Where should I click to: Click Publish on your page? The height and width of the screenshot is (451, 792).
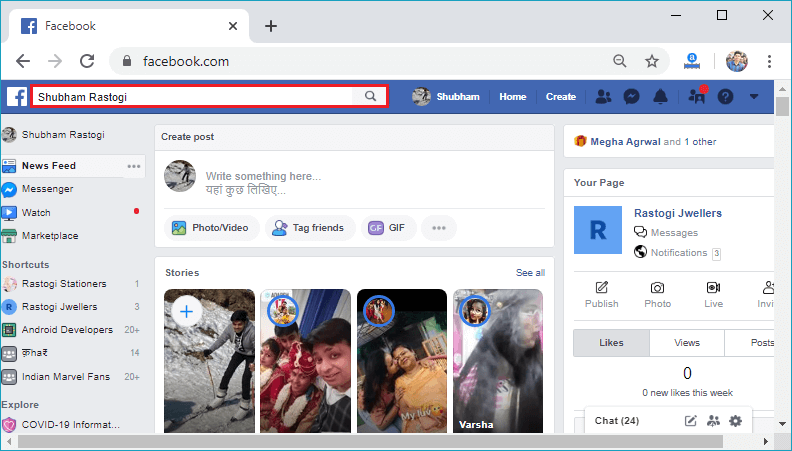coord(602,295)
